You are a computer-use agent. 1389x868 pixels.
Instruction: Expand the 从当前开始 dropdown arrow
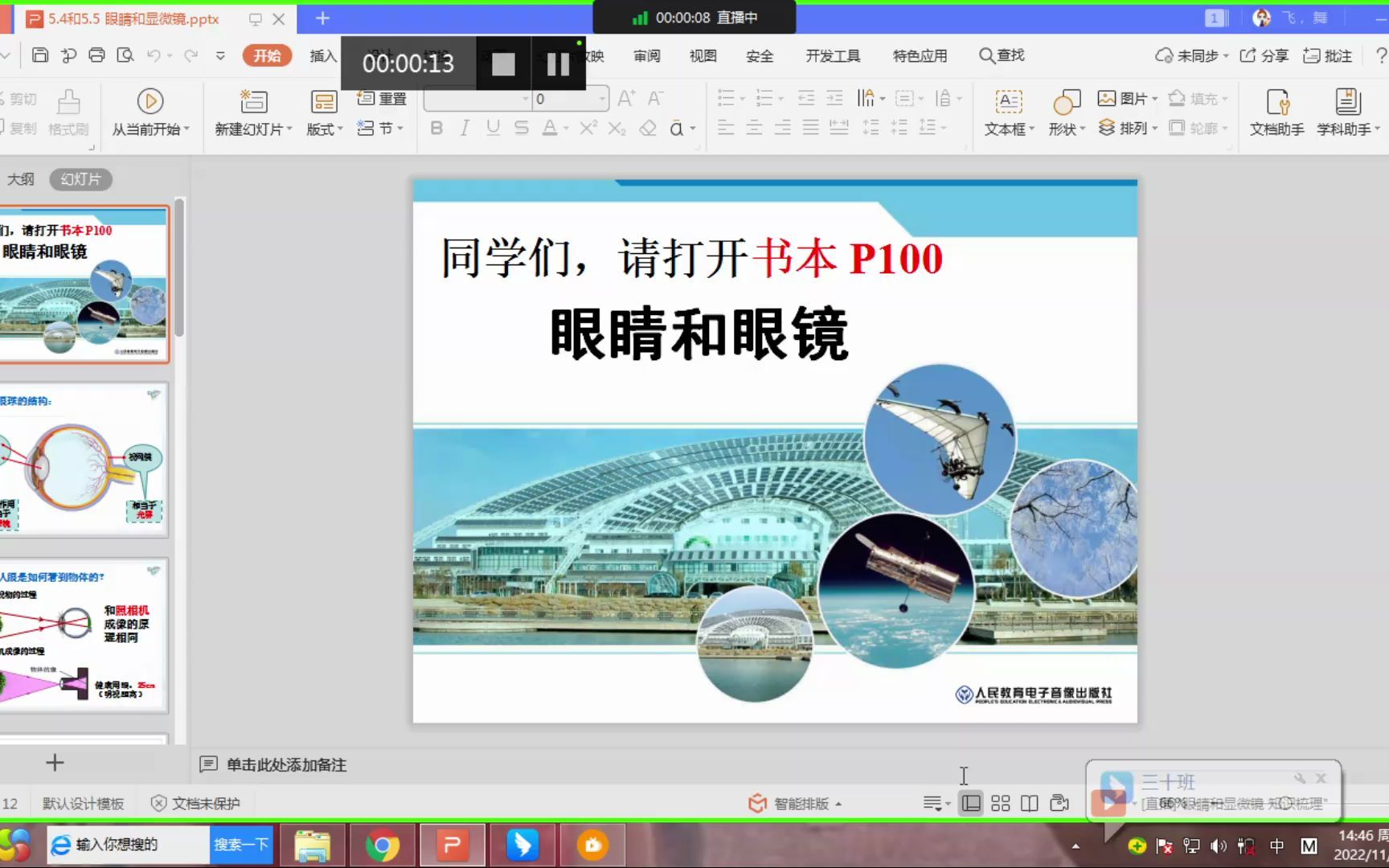click(x=186, y=129)
